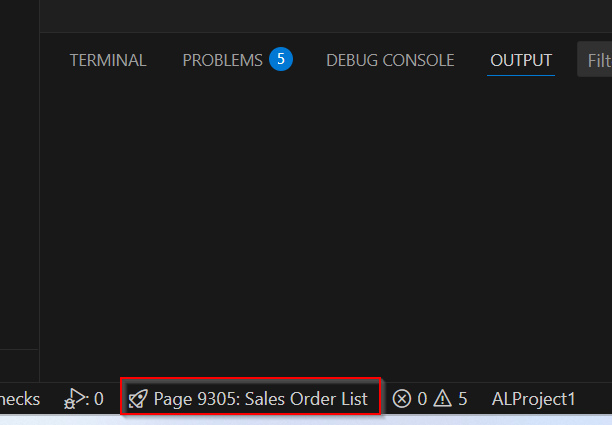Click the warnings triangle icon
This screenshot has height=425, width=612.
point(441,399)
